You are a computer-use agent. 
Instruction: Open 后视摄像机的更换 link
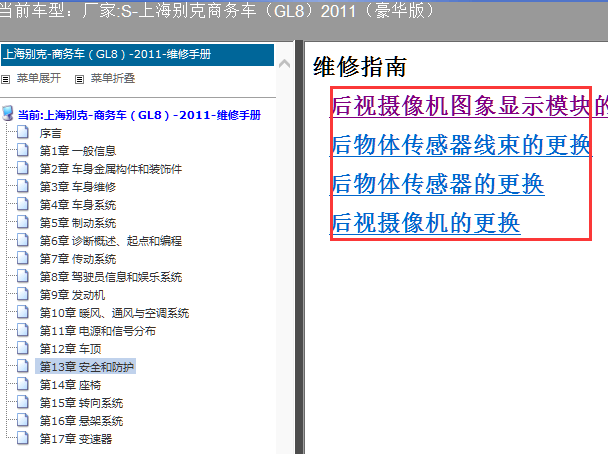pos(425,223)
